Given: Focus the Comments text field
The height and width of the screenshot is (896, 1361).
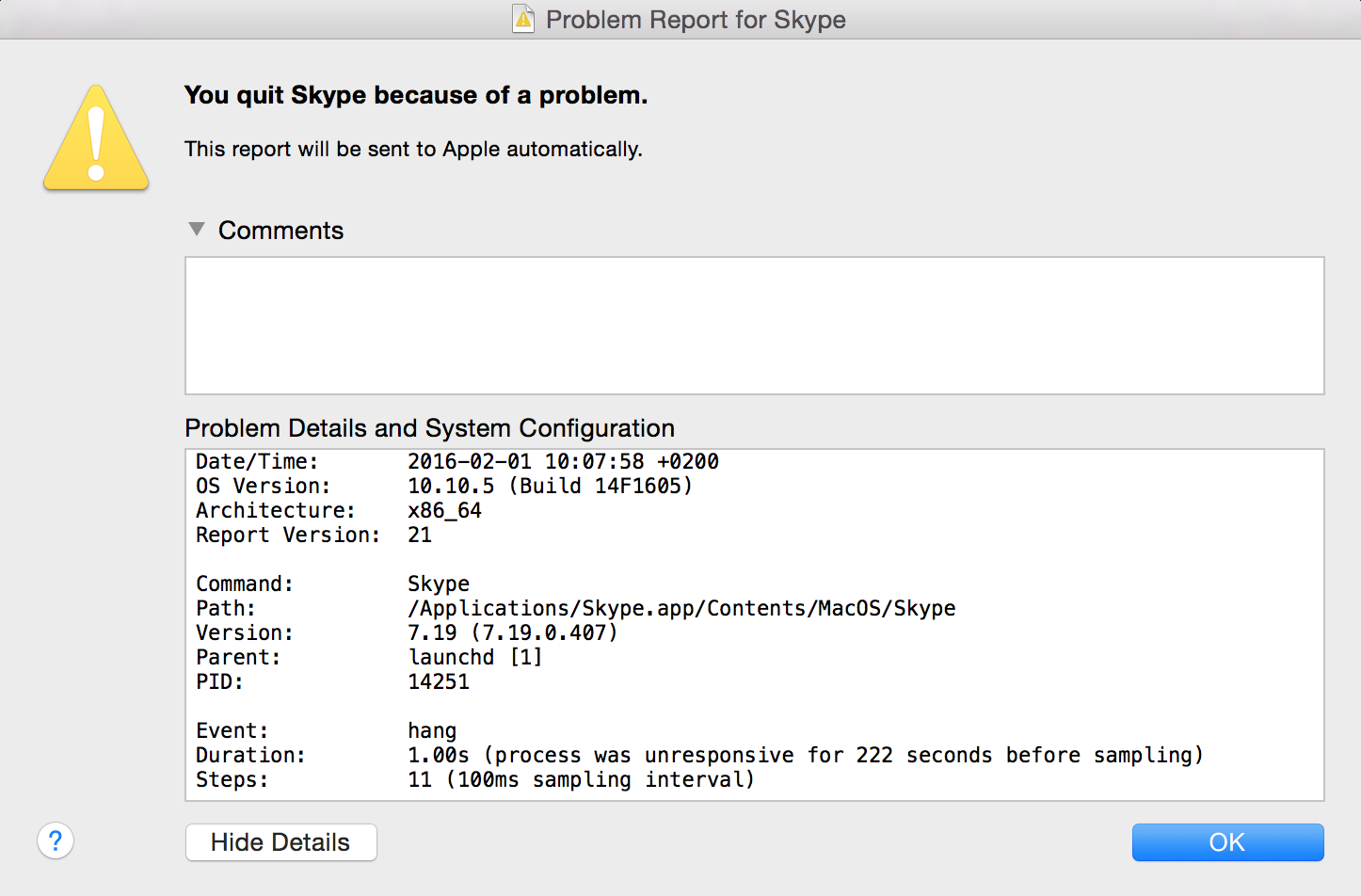Looking at the screenshot, I should (755, 326).
